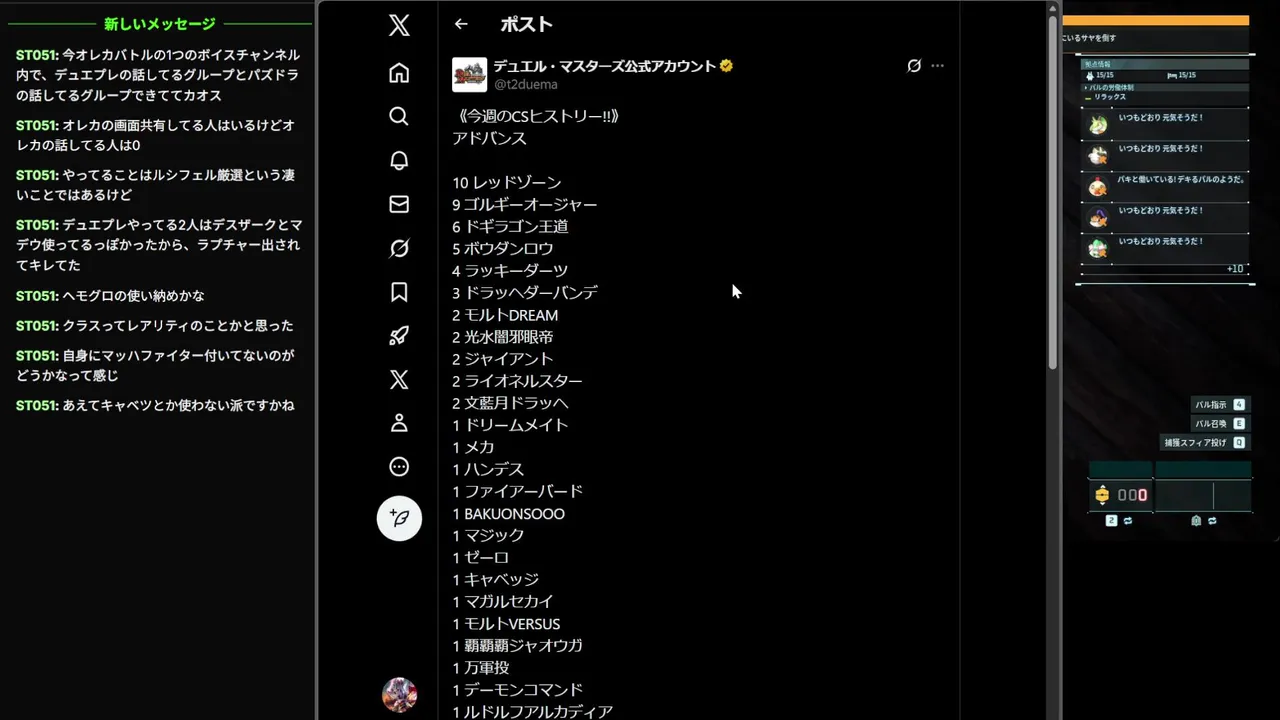Click the post line 1 BAKUONSOOO

(508, 513)
